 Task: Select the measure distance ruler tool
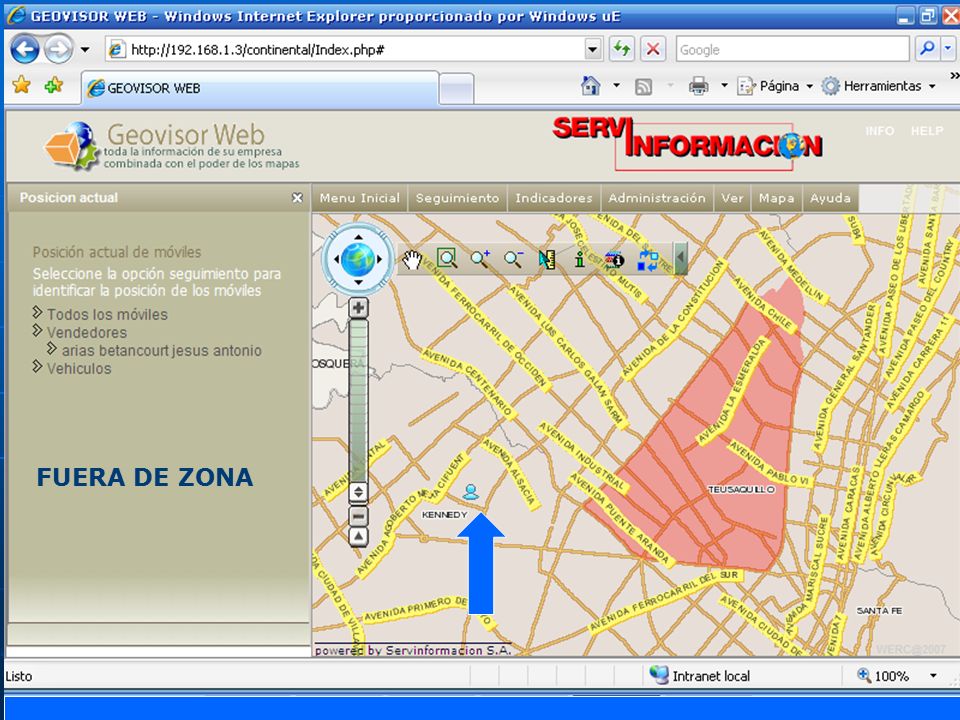click(x=546, y=260)
